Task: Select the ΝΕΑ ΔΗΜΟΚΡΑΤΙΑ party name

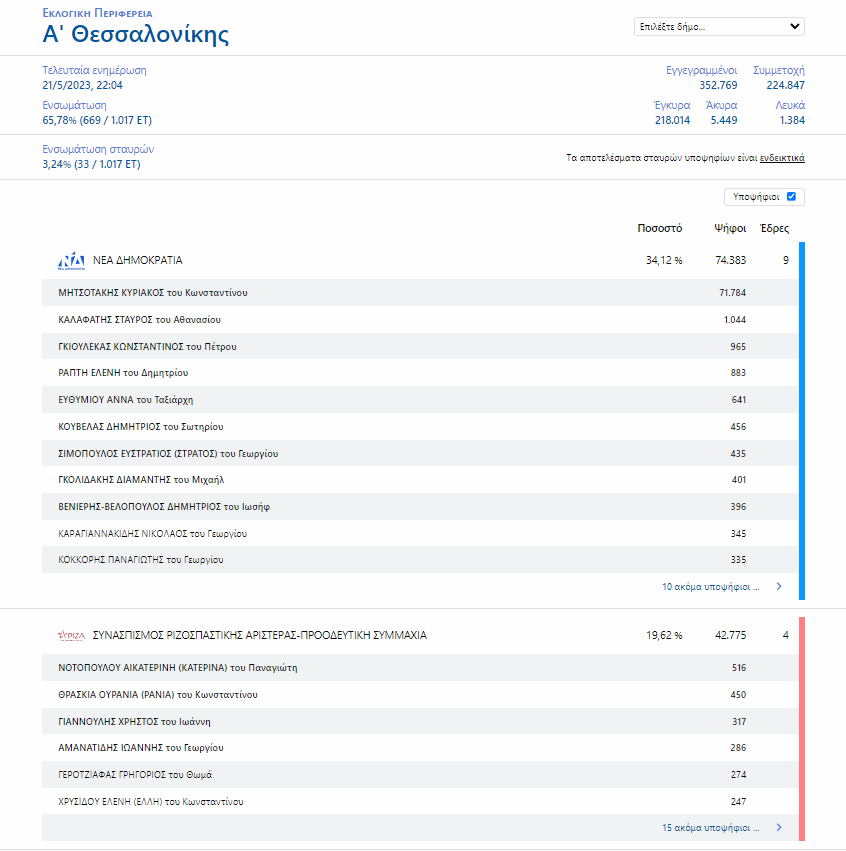Action: click(138, 260)
